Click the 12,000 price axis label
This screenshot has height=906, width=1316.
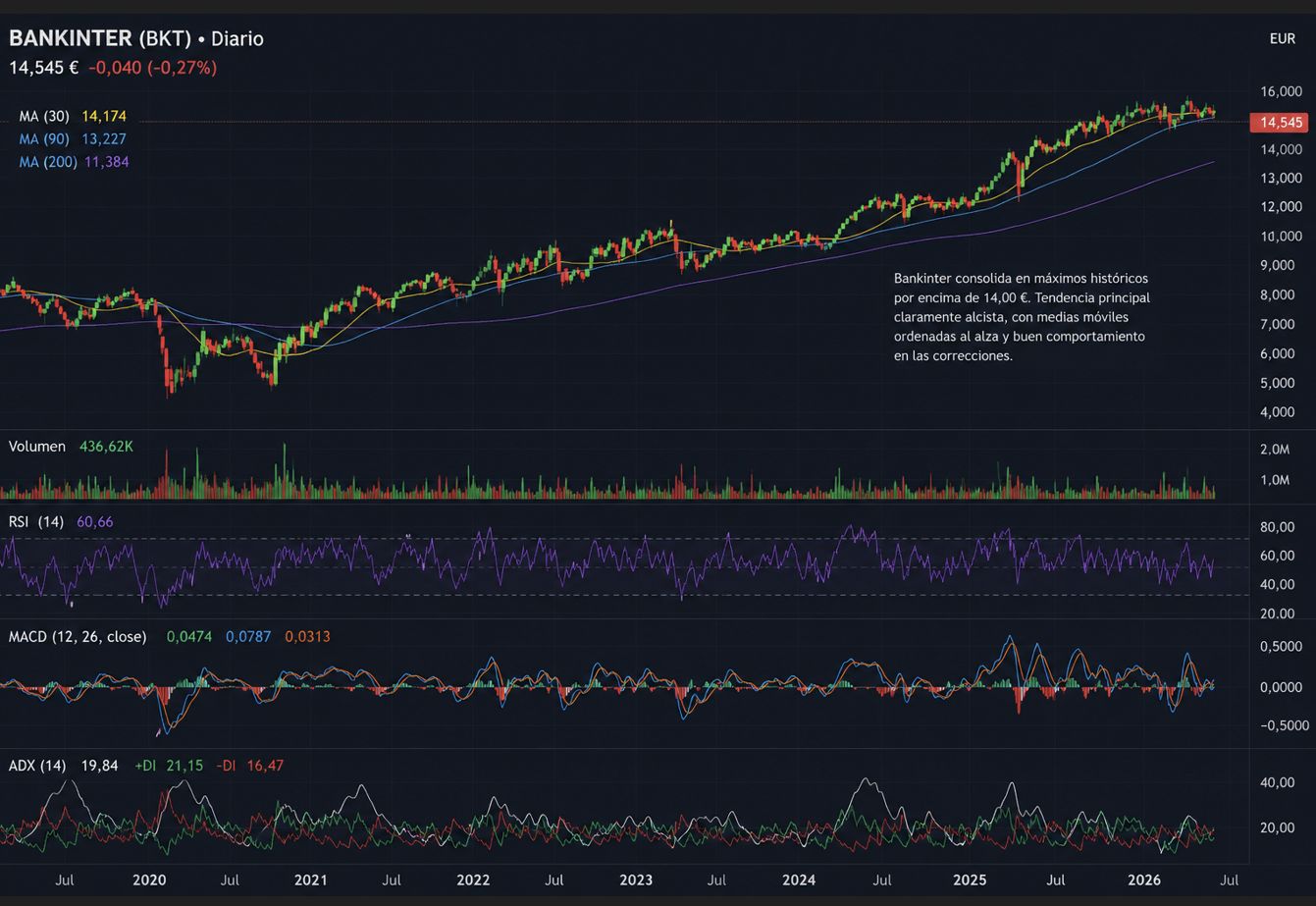[1281, 206]
